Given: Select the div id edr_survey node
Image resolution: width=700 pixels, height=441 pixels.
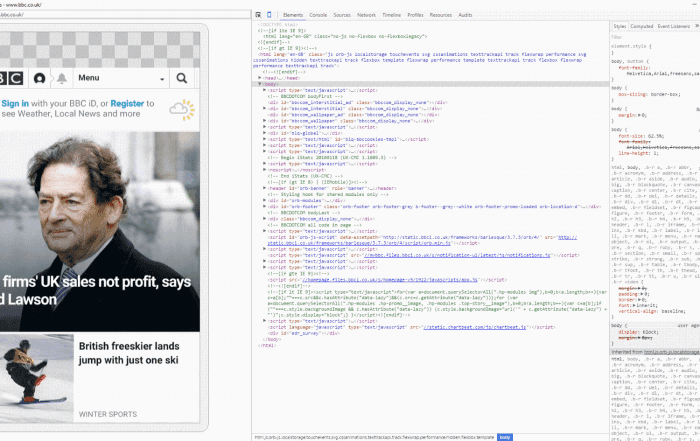Looking at the screenshot, I should 303,333.
